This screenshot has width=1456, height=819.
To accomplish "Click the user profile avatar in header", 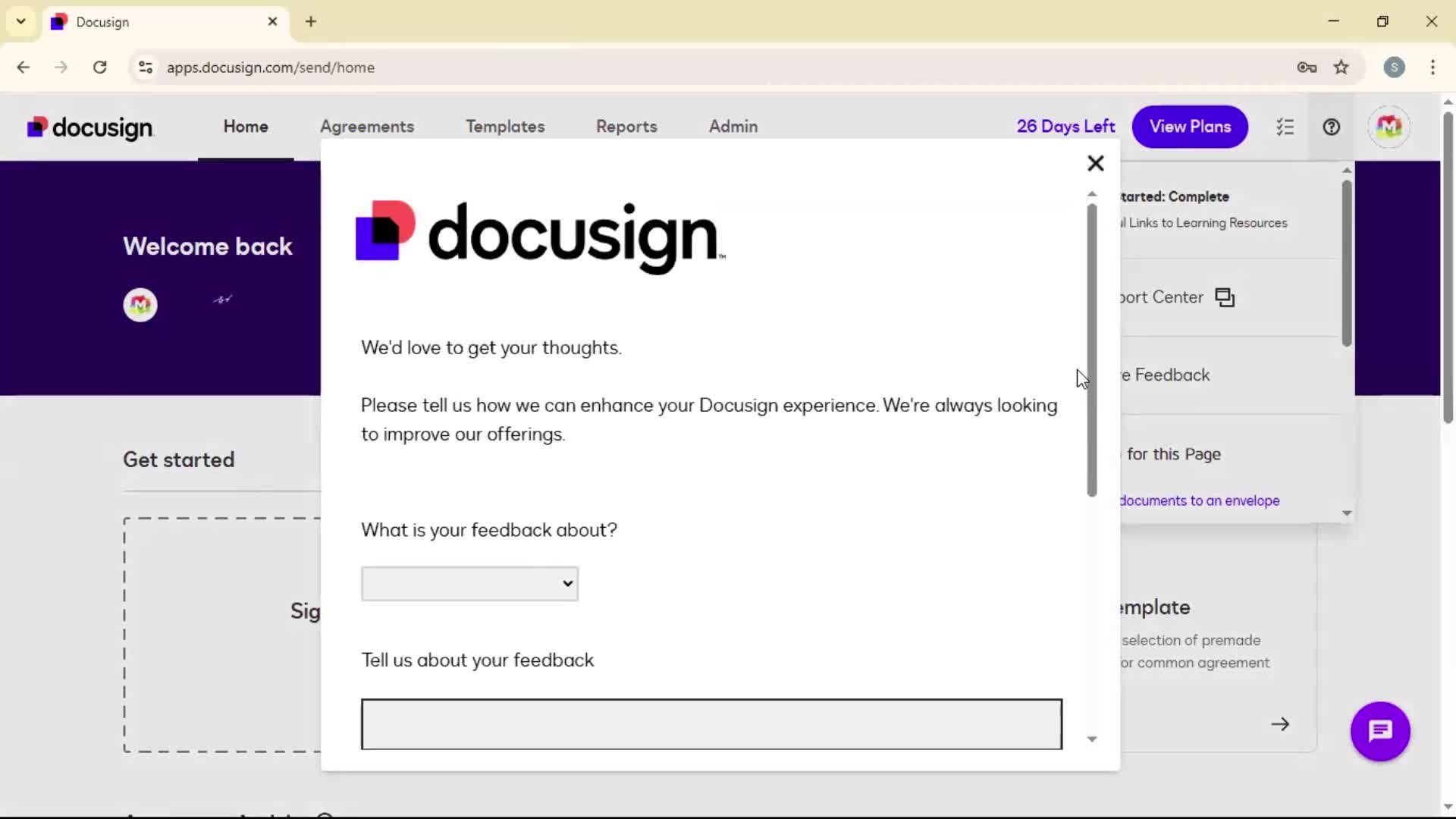I will pyautogui.click(x=1389, y=127).
